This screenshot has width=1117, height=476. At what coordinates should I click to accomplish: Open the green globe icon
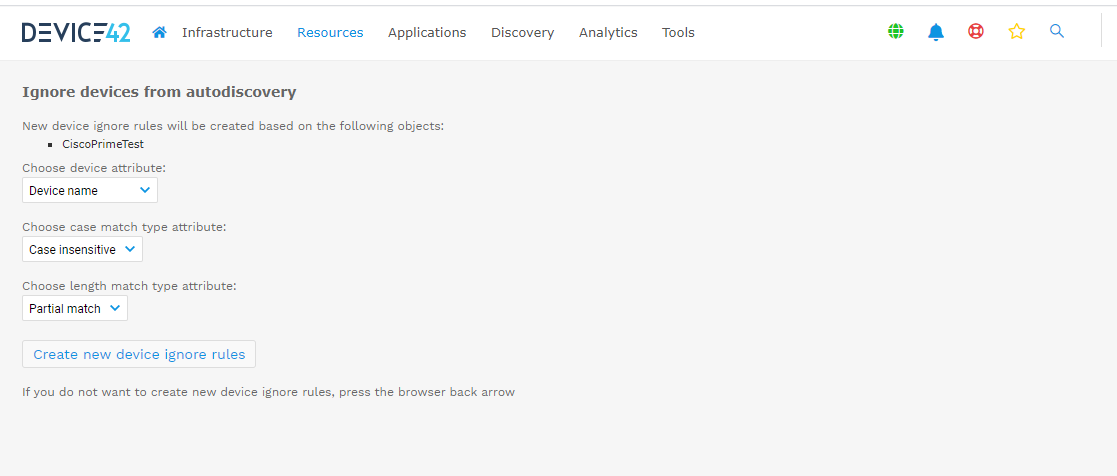tap(895, 31)
